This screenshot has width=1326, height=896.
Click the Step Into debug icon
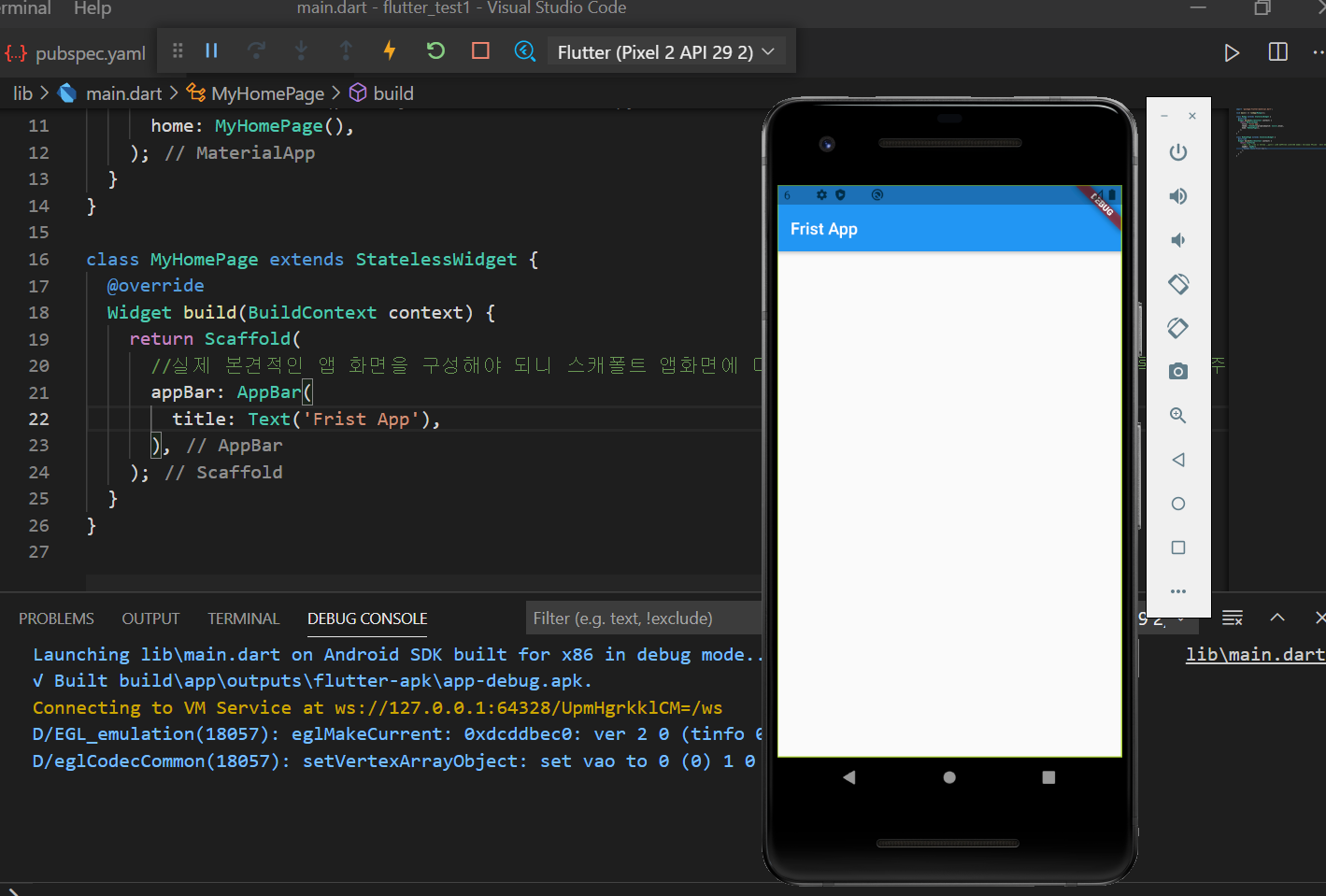(x=301, y=50)
